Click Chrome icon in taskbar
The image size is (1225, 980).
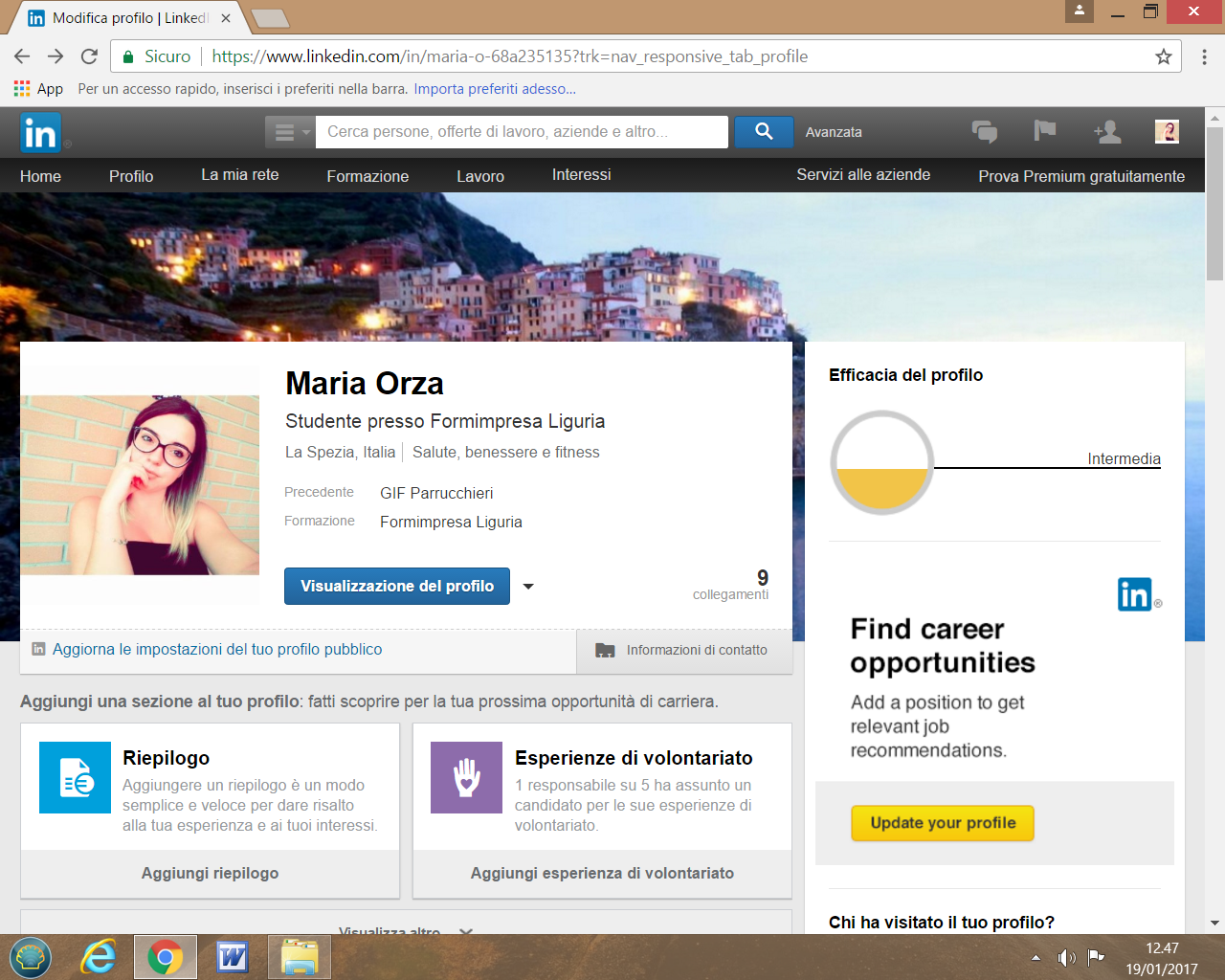pyautogui.click(x=165, y=957)
